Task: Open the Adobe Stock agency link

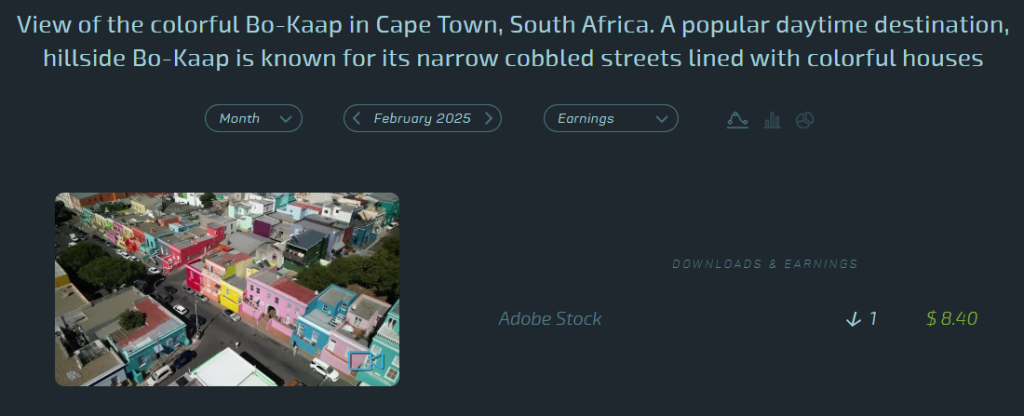Action: 550,319
